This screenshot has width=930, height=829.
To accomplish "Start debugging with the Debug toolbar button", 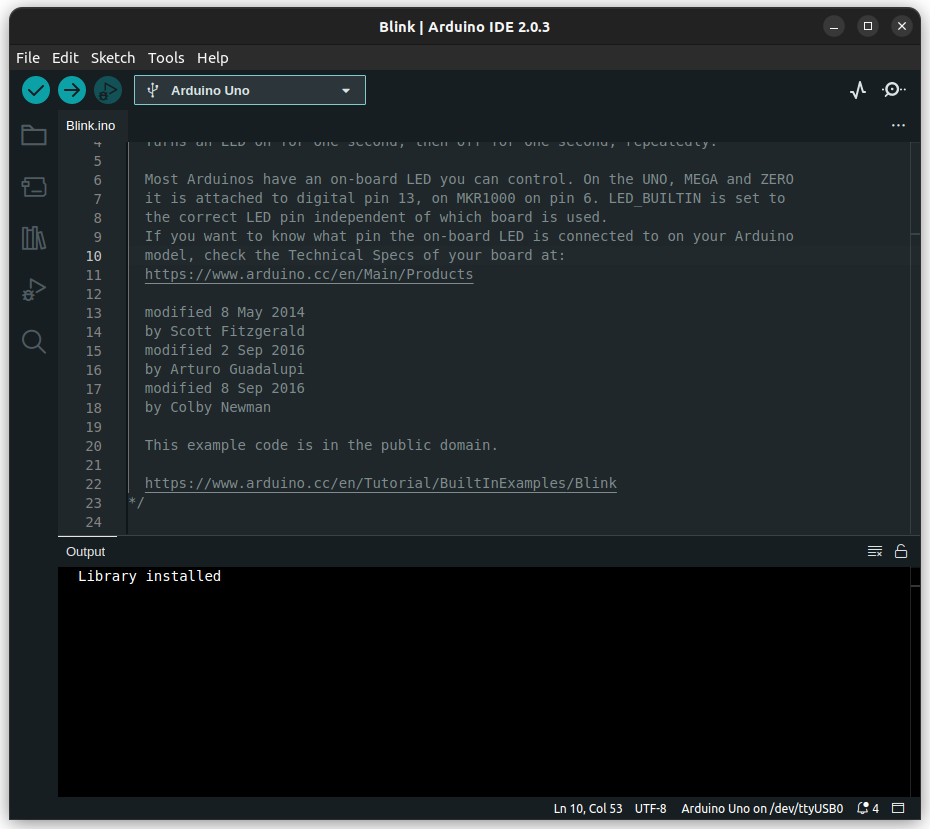I will (x=108, y=90).
